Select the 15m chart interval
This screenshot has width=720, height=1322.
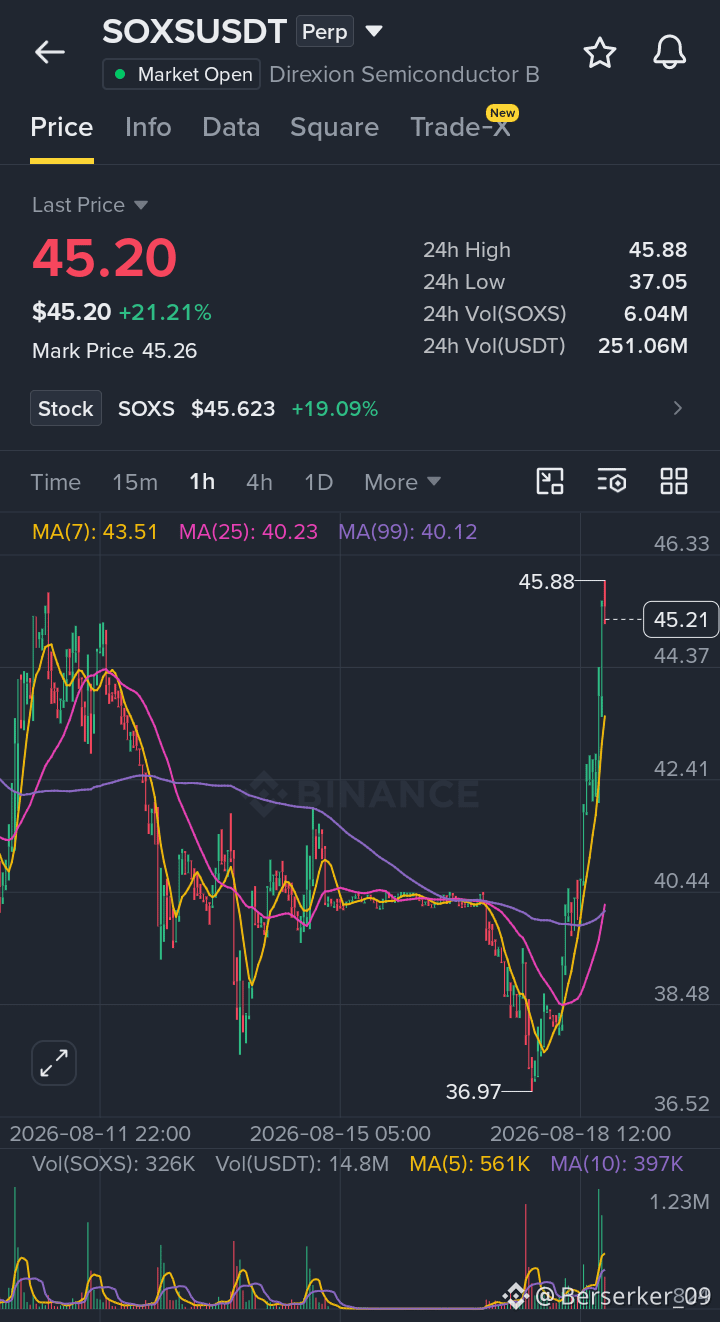(135, 482)
